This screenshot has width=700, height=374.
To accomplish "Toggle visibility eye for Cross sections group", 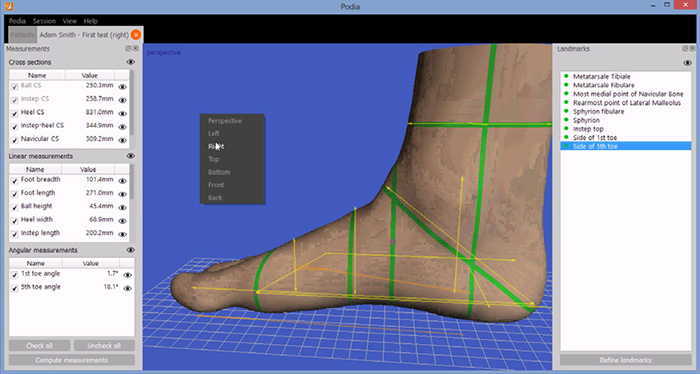I will point(130,62).
